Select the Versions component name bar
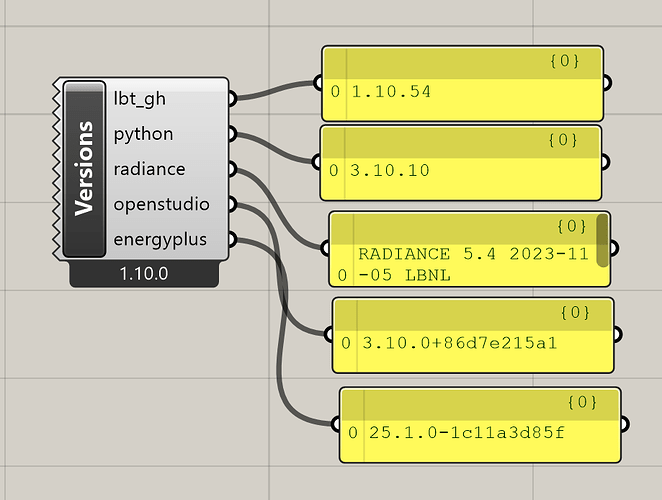 pos(84,169)
